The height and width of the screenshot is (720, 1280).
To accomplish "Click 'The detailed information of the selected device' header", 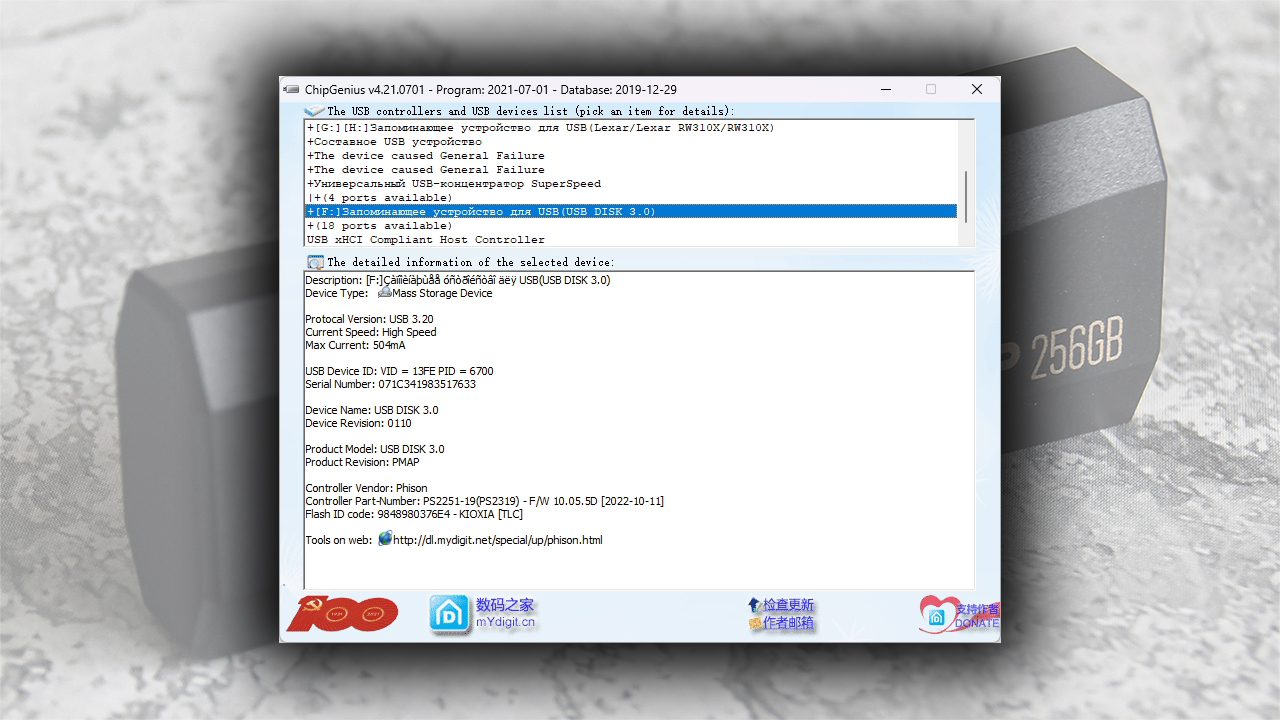I will pyautogui.click(x=471, y=262).
